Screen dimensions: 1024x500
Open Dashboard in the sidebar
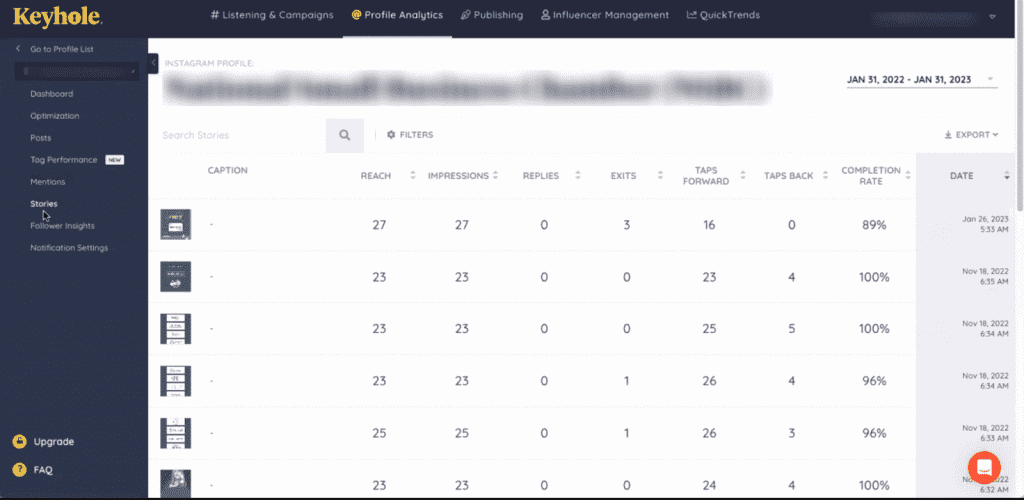[x=52, y=94]
